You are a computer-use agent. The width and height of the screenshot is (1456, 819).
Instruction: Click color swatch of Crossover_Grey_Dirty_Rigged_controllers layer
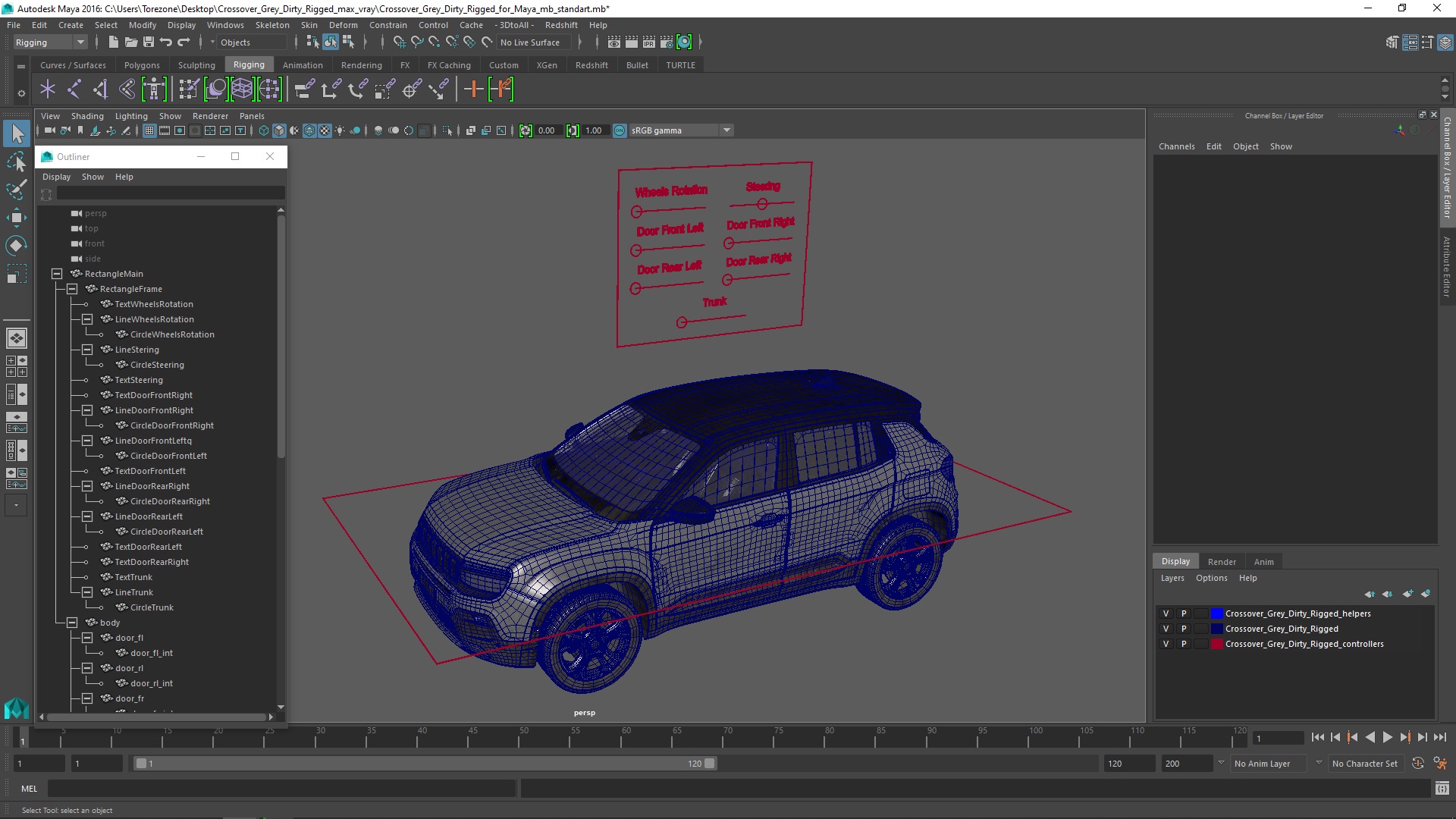coord(1217,644)
